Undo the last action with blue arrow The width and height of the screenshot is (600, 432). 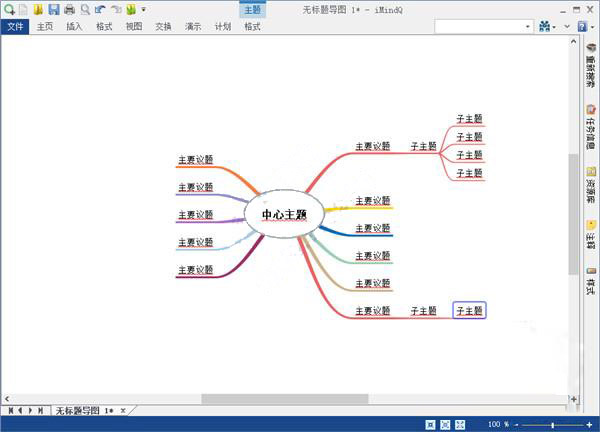(100, 9)
